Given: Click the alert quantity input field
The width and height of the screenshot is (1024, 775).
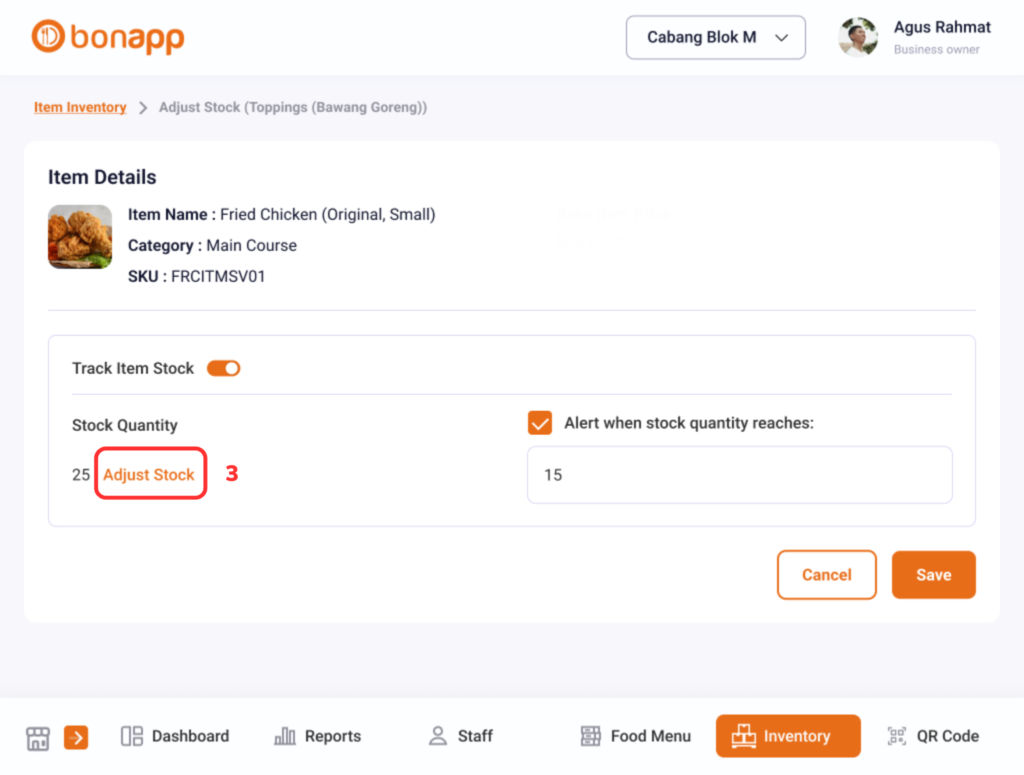Looking at the screenshot, I should tap(739, 475).
